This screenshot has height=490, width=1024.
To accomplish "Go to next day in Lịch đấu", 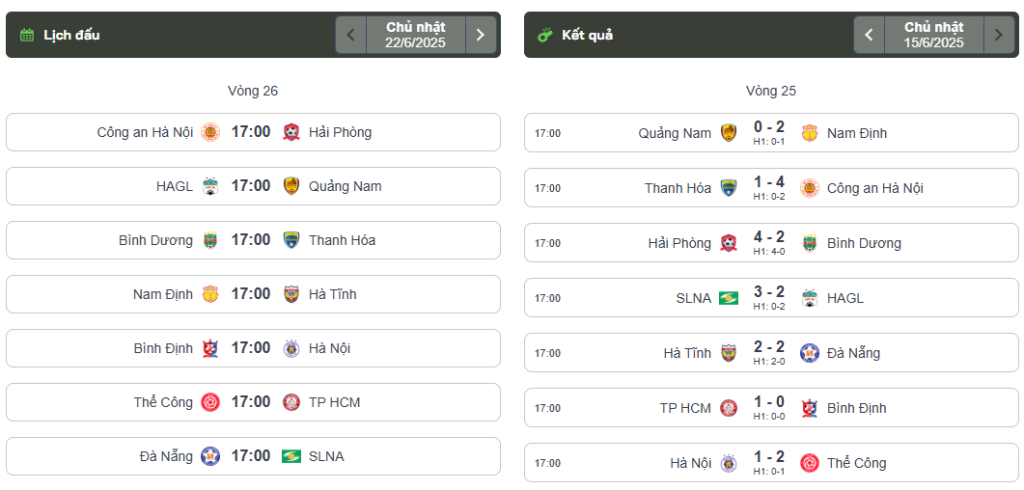I will click(481, 35).
